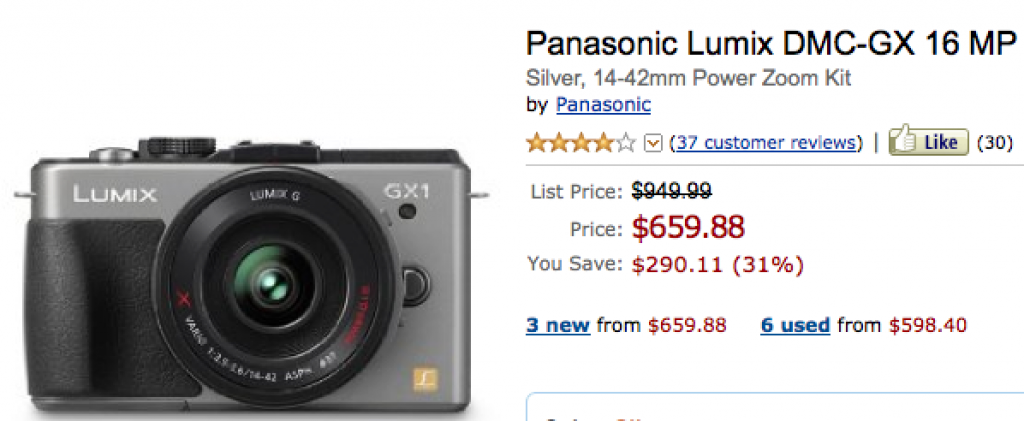The width and height of the screenshot is (1024, 421).
Task: Open the Panasonic brand link
Action: coord(603,105)
